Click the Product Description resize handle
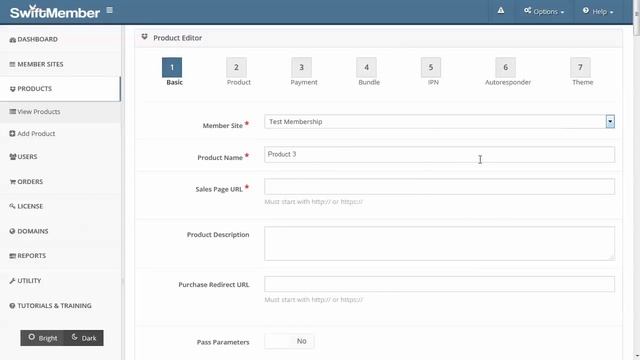This screenshot has width=640, height=360. 611,257
